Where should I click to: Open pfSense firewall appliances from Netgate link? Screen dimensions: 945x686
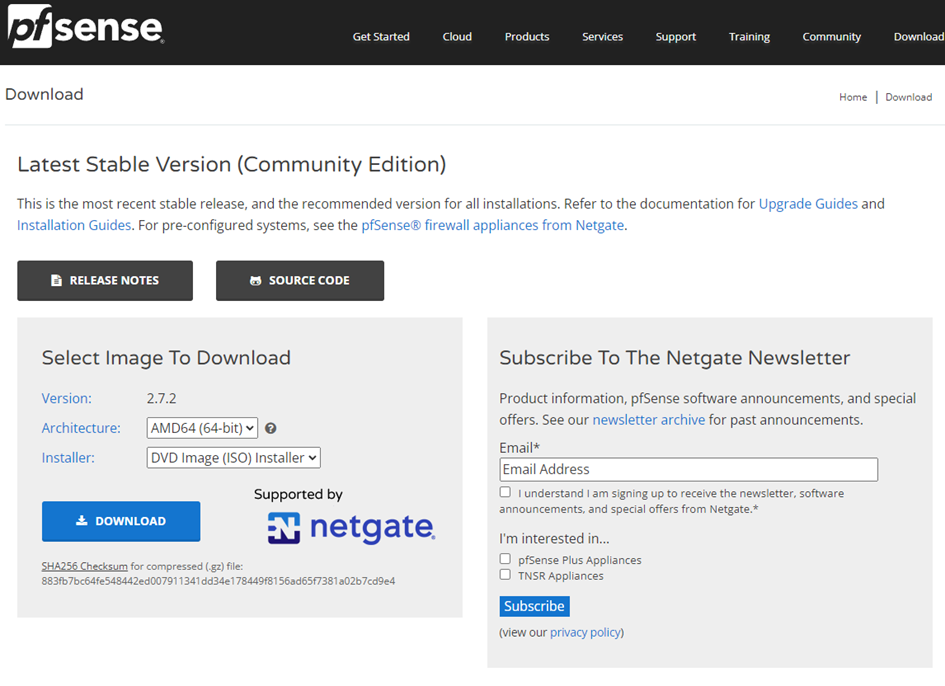pyautogui.click(x=492, y=225)
